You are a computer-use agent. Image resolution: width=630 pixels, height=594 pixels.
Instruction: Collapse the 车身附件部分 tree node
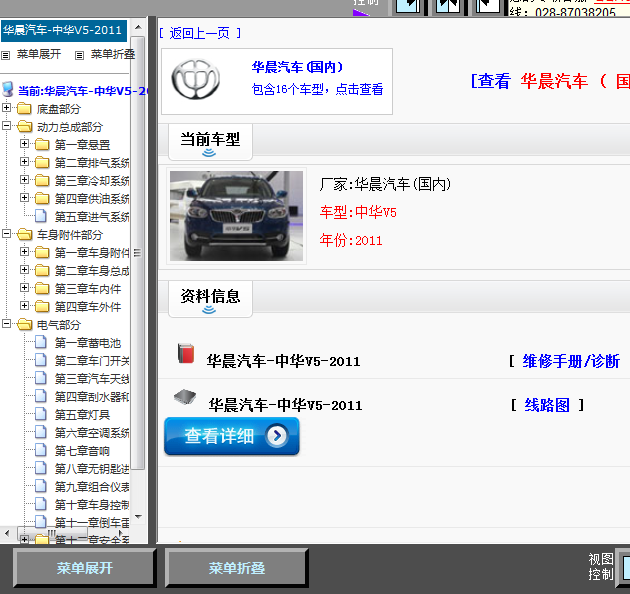[x=6, y=233]
